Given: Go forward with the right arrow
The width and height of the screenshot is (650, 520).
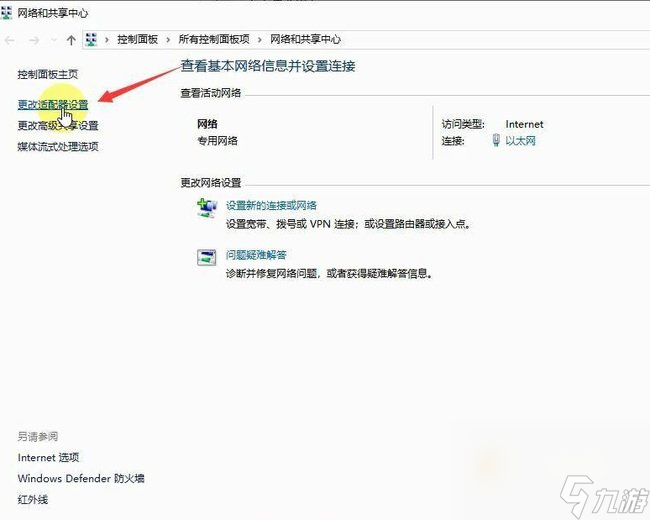Looking at the screenshot, I should click(34, 40).
